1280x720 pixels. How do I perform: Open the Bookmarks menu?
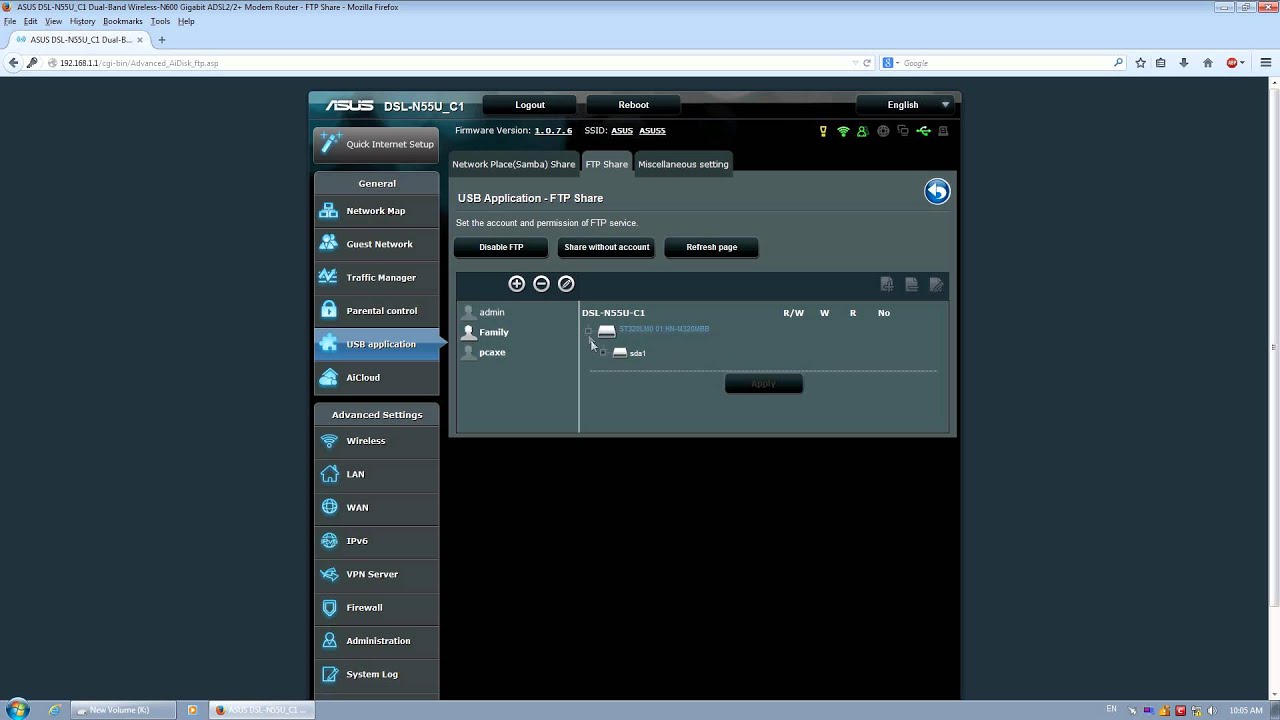pos(123,21)
